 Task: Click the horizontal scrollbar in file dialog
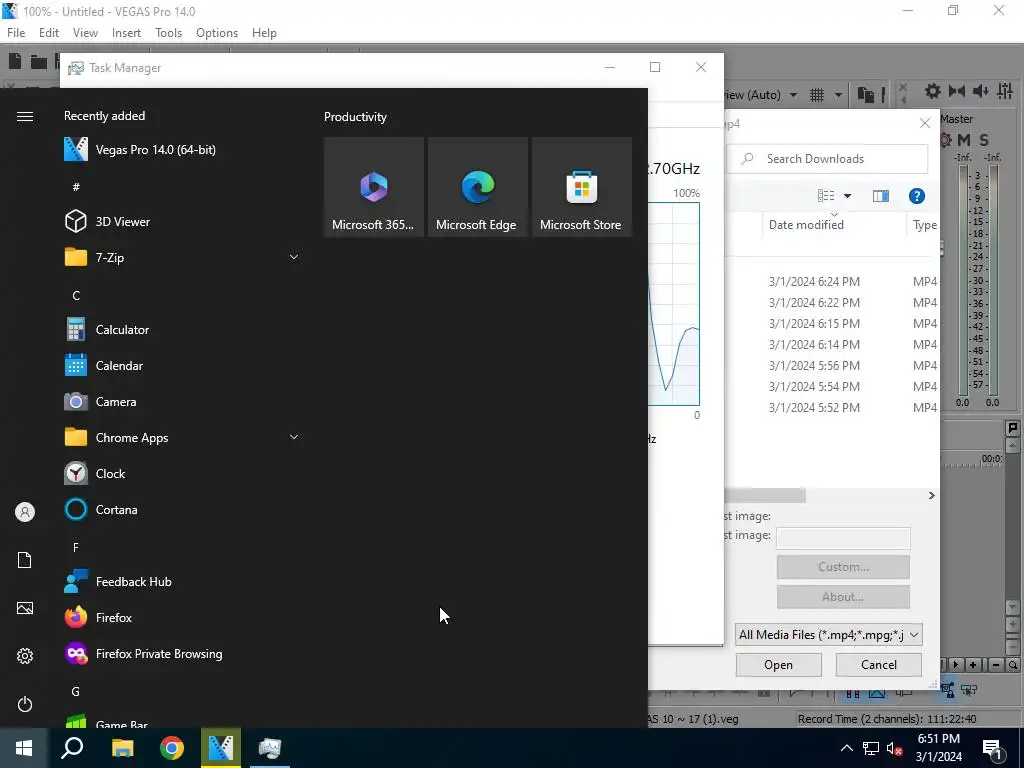tap(765, 496)
